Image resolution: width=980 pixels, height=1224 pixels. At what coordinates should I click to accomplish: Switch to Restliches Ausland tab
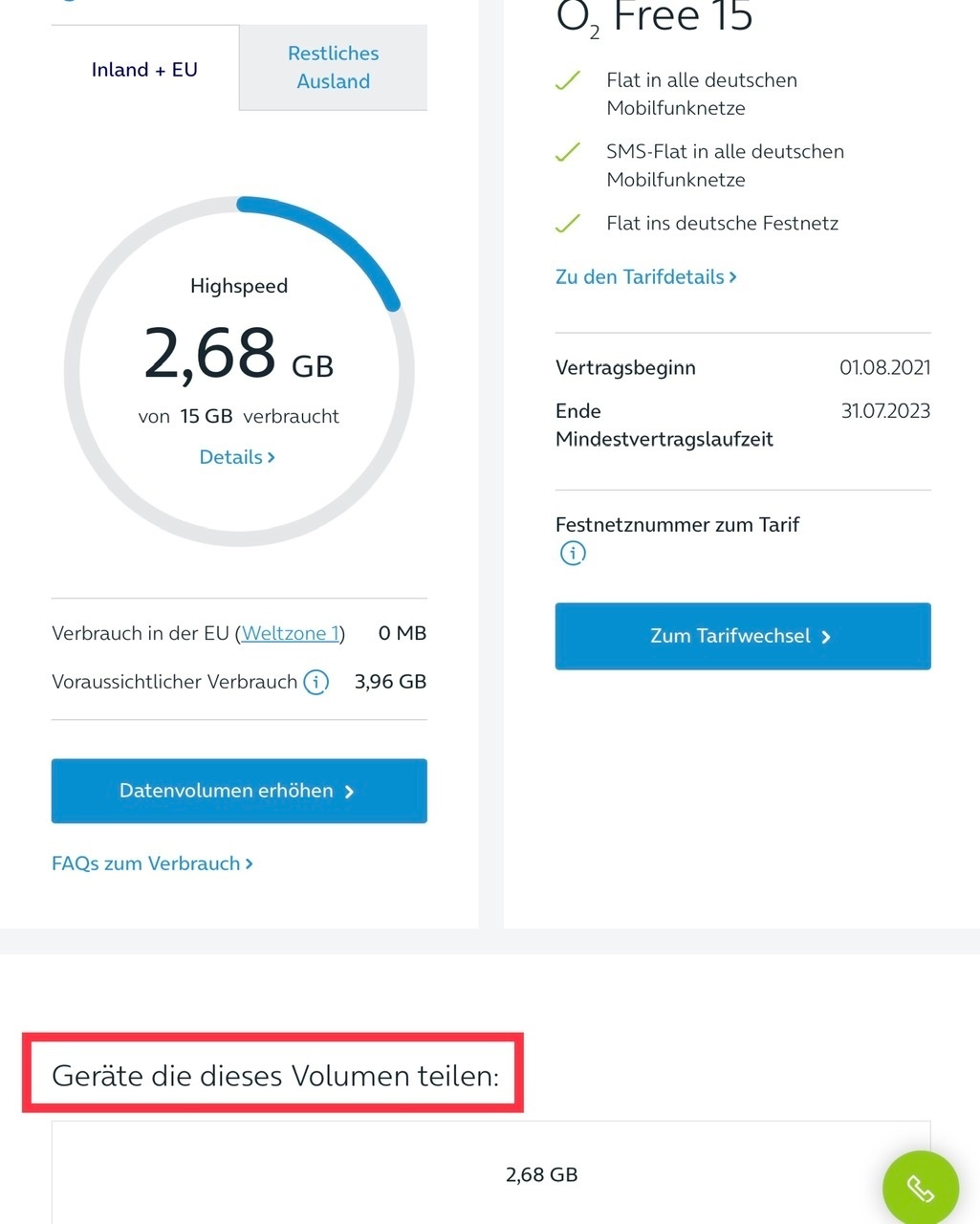click(x=333, y=67)
